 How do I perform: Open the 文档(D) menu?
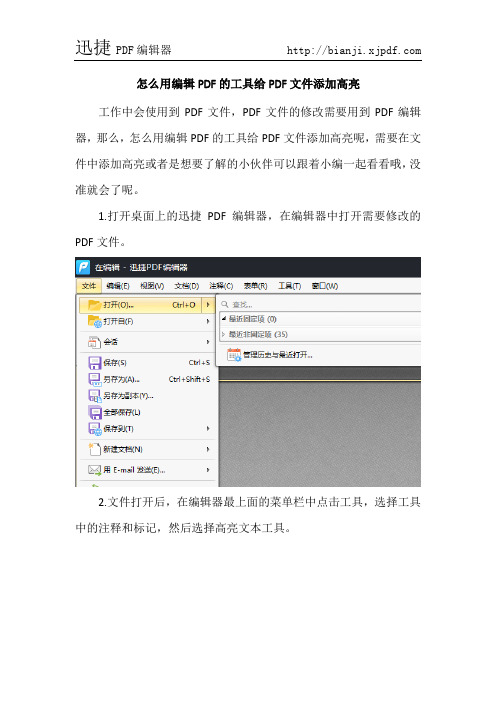[186, 286]
